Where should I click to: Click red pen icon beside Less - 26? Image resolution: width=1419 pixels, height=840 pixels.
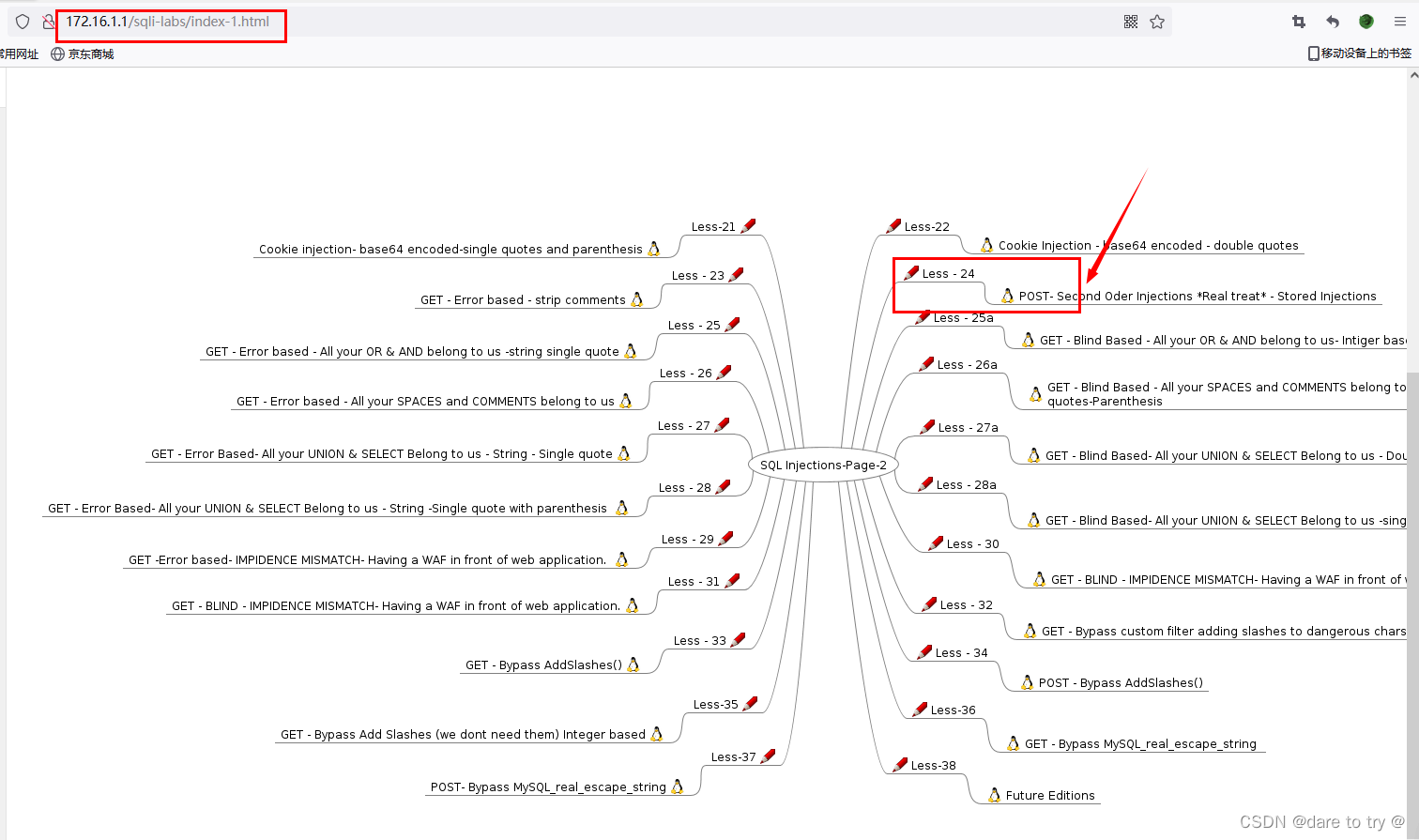pos(724,372)
